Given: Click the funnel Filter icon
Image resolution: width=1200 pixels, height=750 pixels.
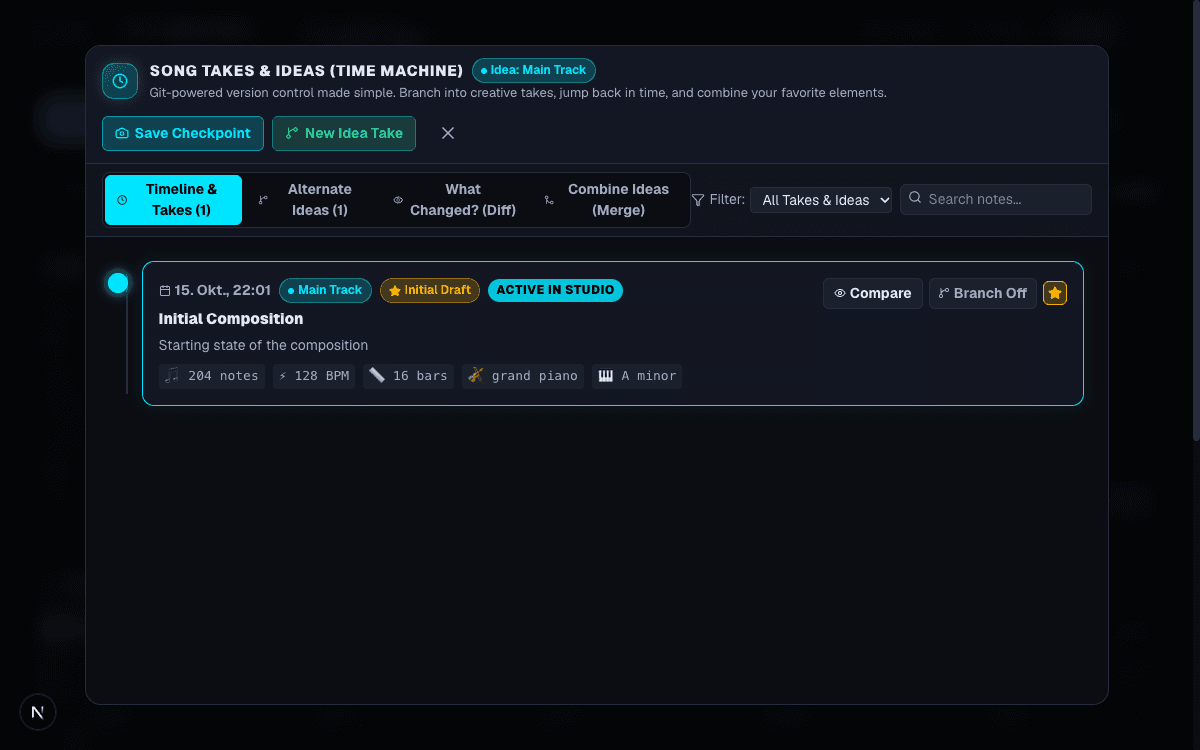Looking at the screenshot, I should [698, 200].
